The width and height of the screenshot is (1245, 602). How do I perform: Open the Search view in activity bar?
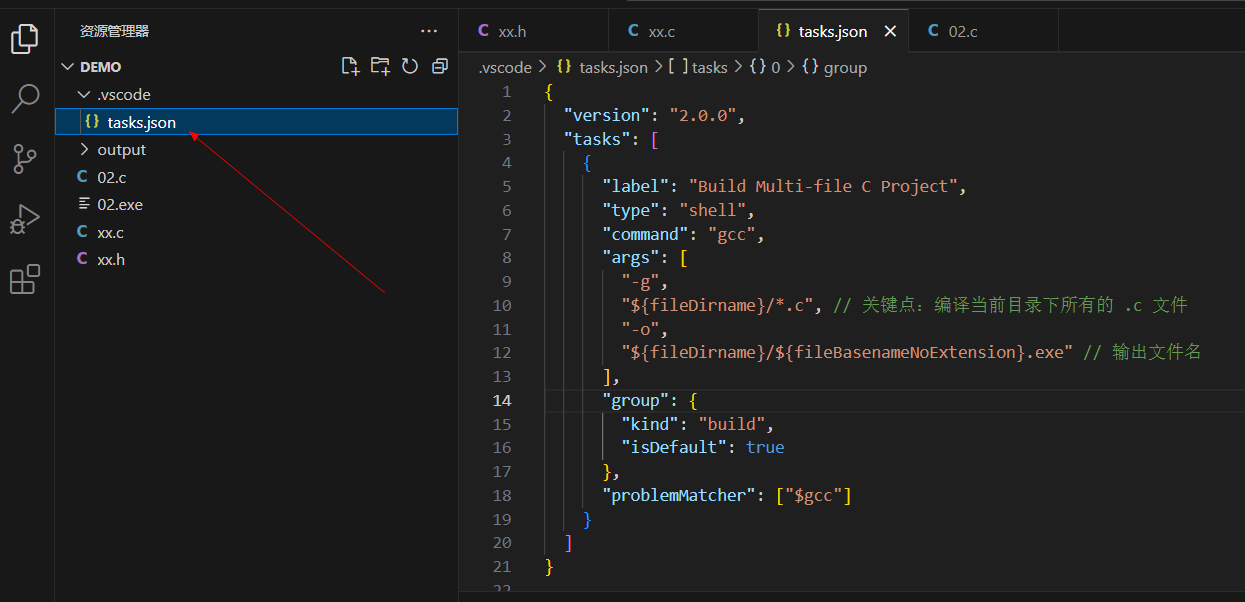tap(24, 98)
